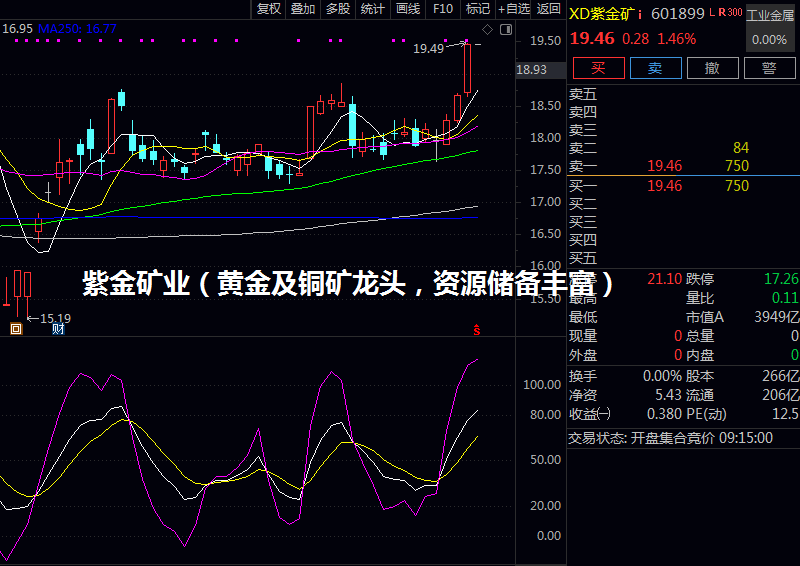Click the XD紫金矿 stock name
The height and width of the screenshot is (566, 800).
coord(601,14)
